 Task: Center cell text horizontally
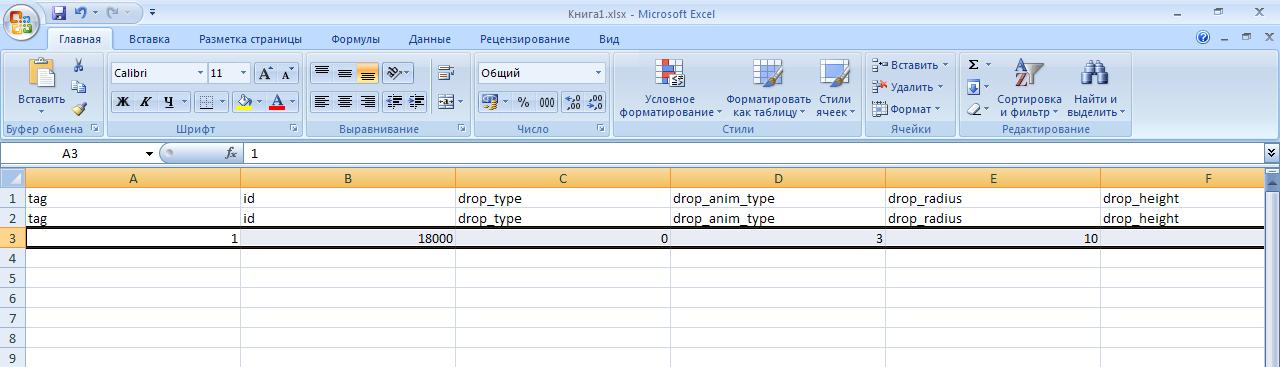coord(345,102)
